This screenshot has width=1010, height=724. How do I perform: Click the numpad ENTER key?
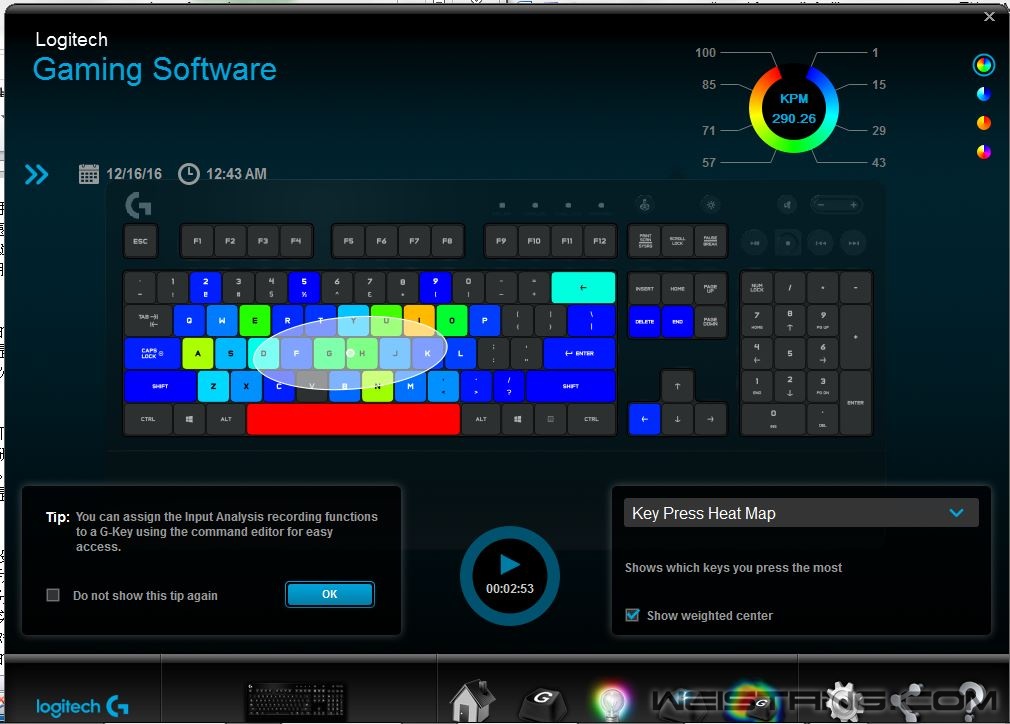[x=855, y=403]
